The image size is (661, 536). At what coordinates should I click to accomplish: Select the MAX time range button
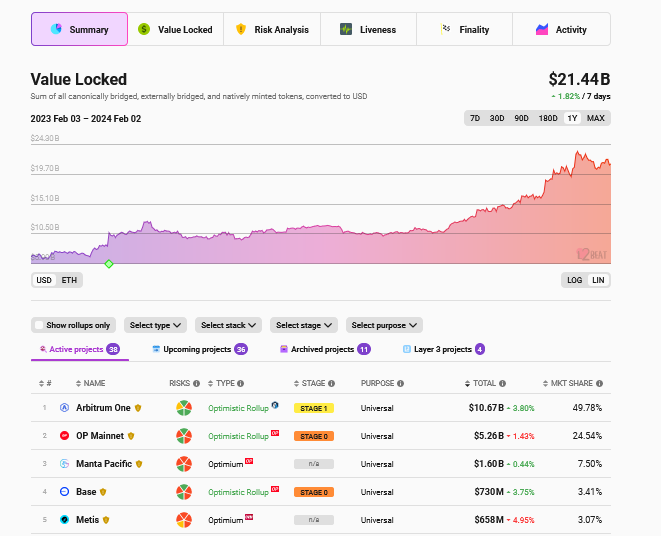pyautogui.click(x=596, y=119)
